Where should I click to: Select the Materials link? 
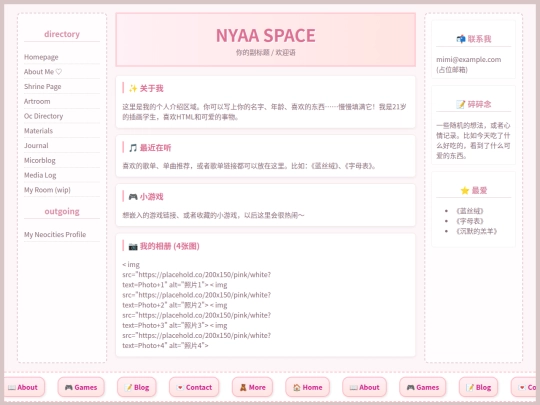coord(38,131)
